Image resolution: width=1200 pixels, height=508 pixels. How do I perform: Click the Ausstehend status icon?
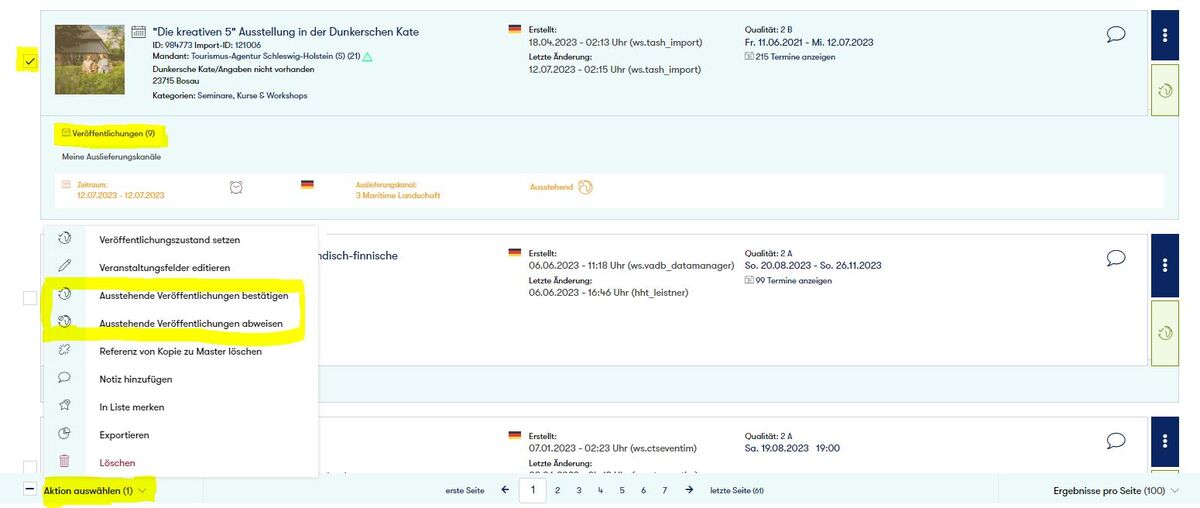[x=585, y=187]
